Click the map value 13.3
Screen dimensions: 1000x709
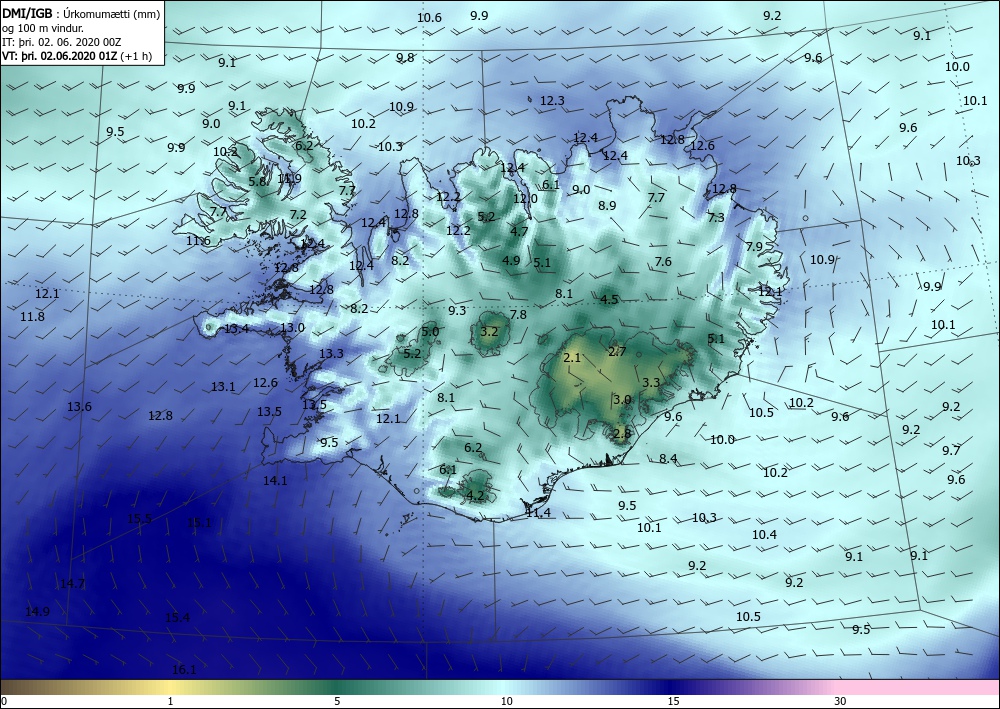pos(332,353)
